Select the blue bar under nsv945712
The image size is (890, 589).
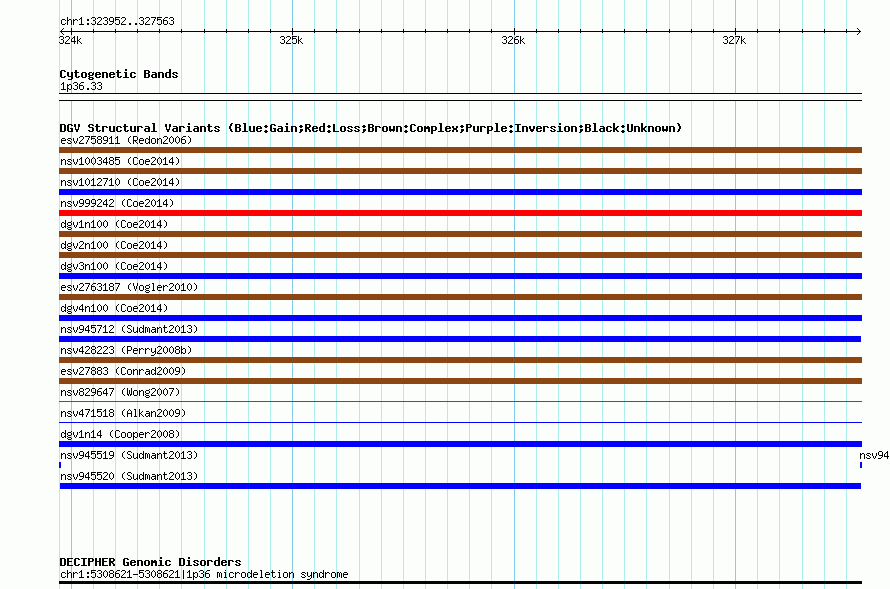tap(460, 339)
